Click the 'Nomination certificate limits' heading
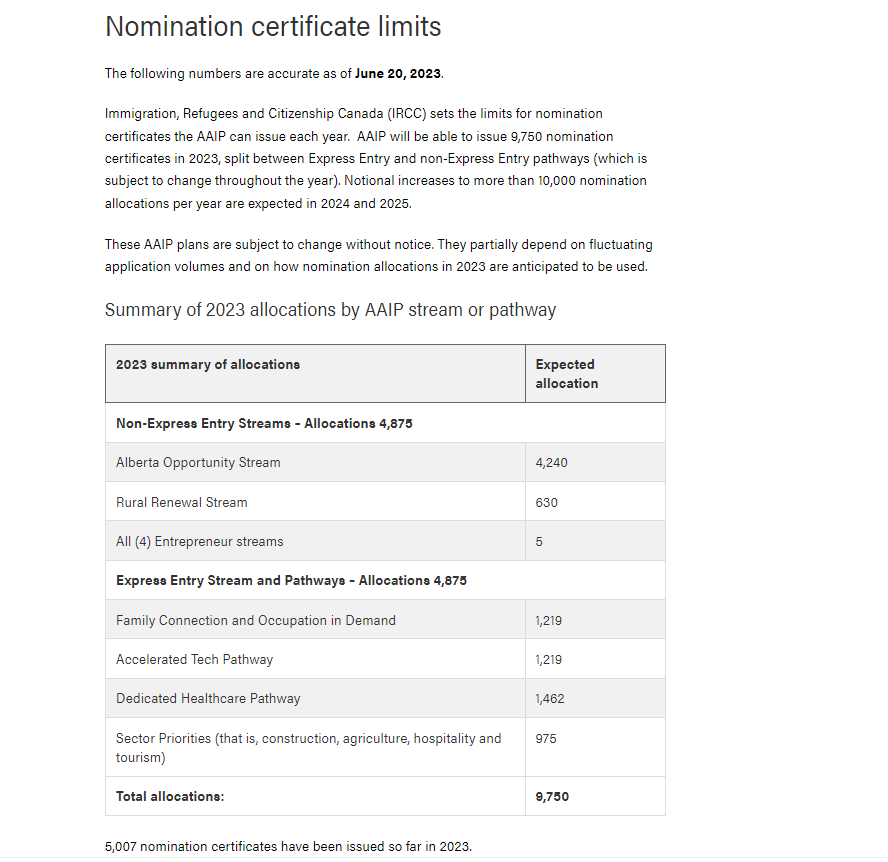 tap(273, 27)
